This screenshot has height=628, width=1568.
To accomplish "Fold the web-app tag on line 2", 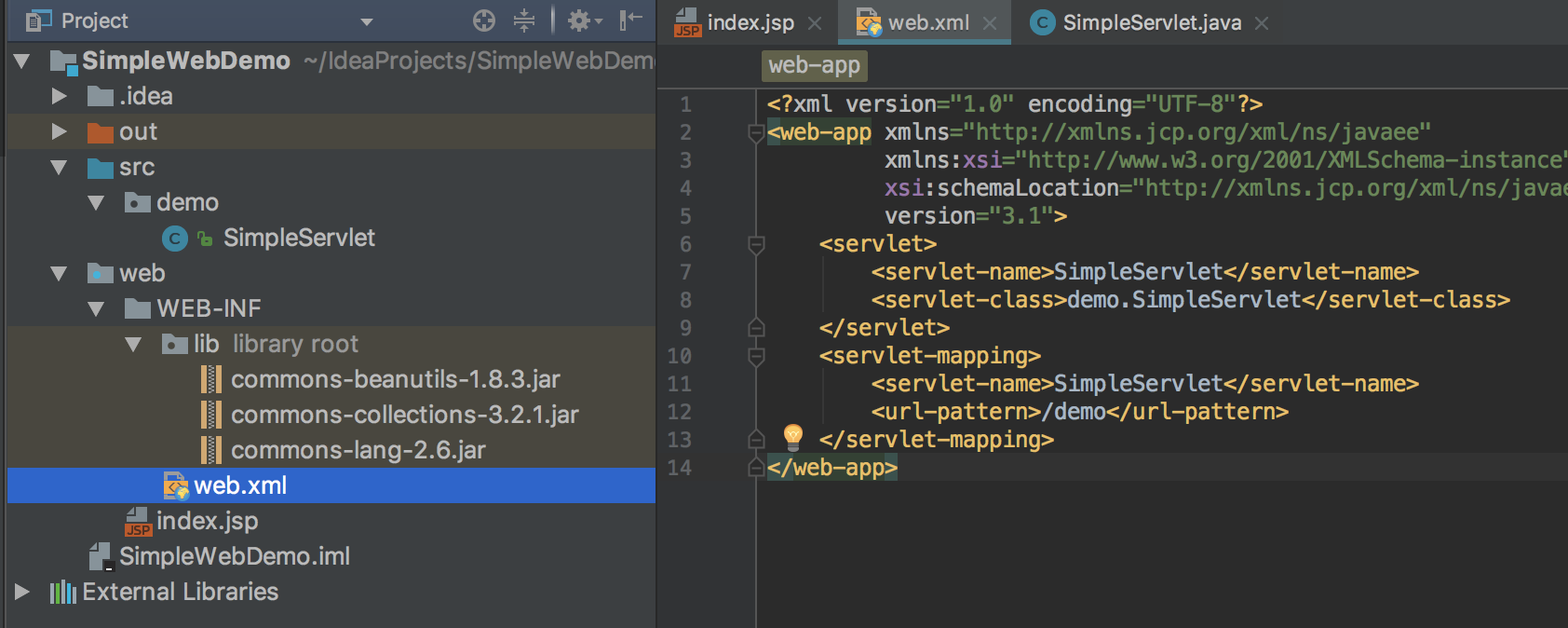I will (x=757, y=133).
